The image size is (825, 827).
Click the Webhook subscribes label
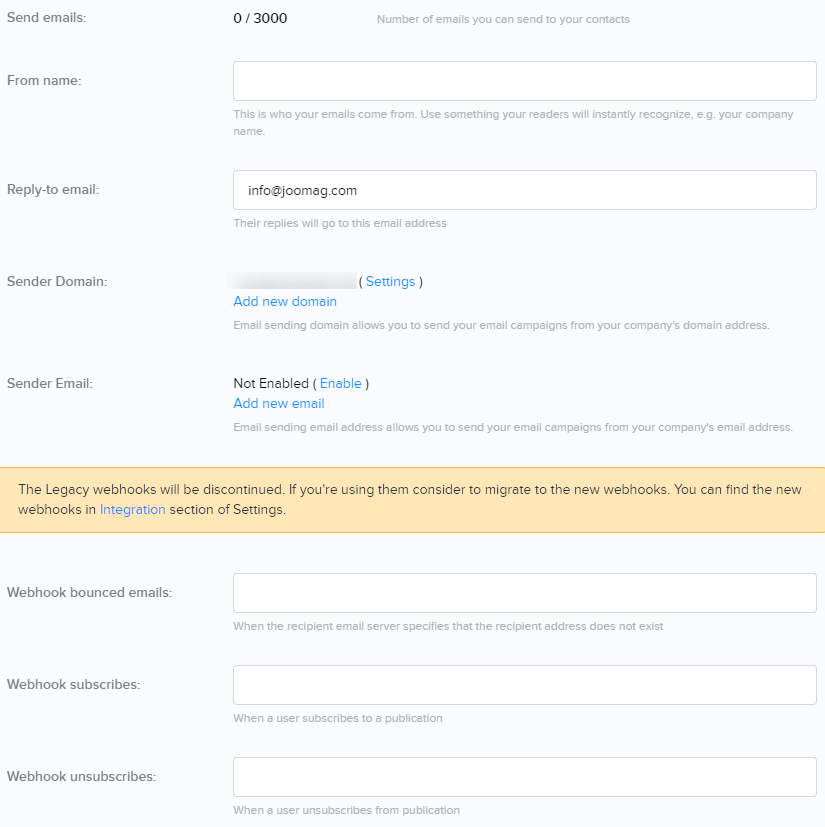pyautogui.click(x=73, y=685)
